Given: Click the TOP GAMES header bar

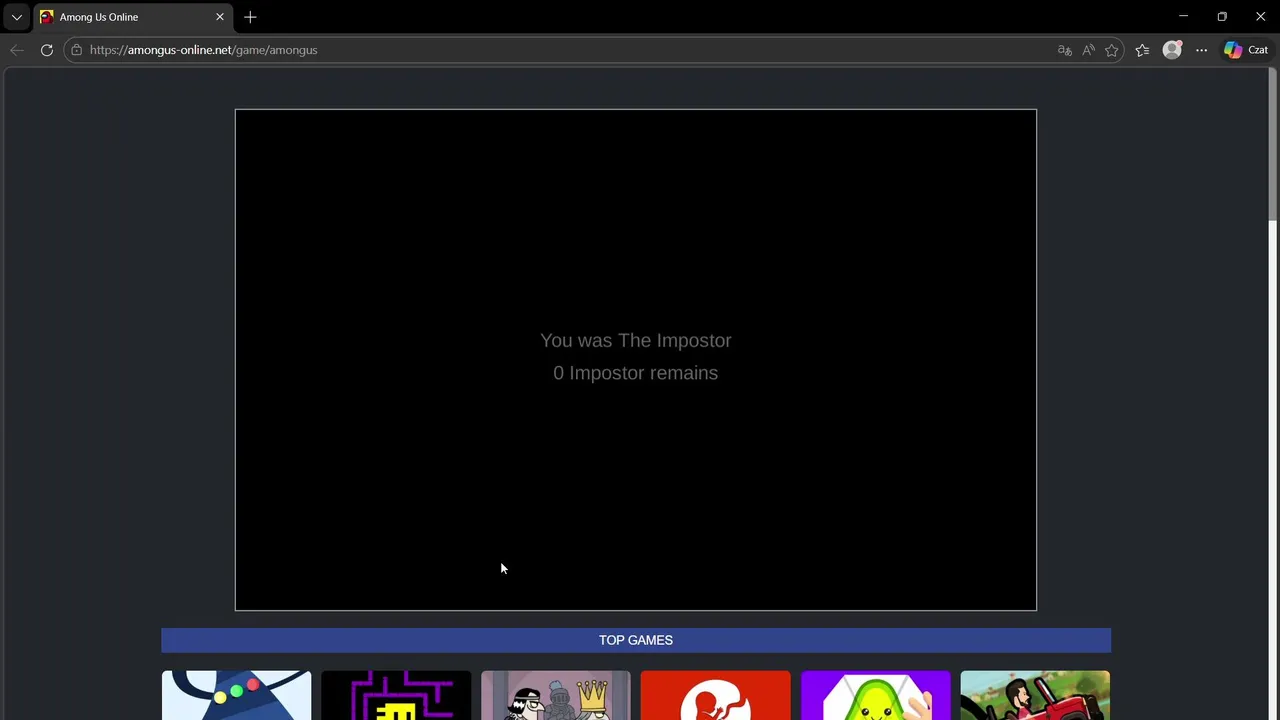Looking at the screenshot, I should (636, 640).
